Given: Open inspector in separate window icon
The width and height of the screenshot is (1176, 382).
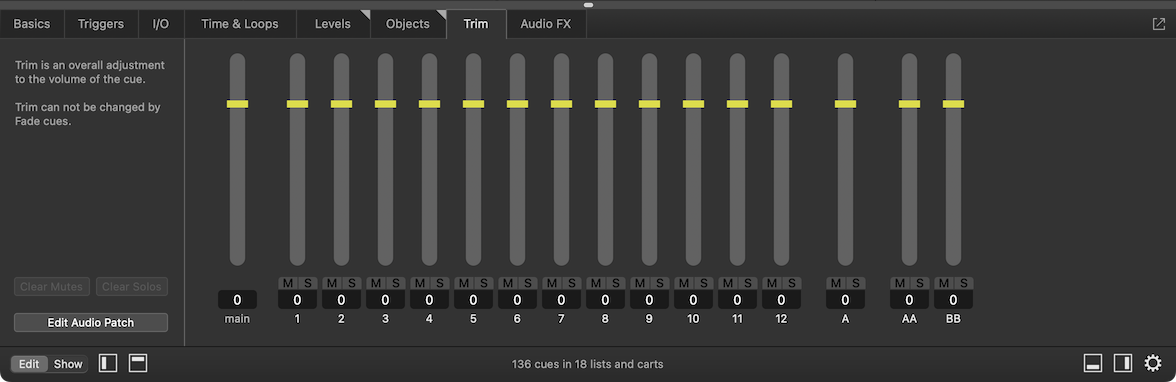Looking at the screenshot, I should click(1159, 24).
